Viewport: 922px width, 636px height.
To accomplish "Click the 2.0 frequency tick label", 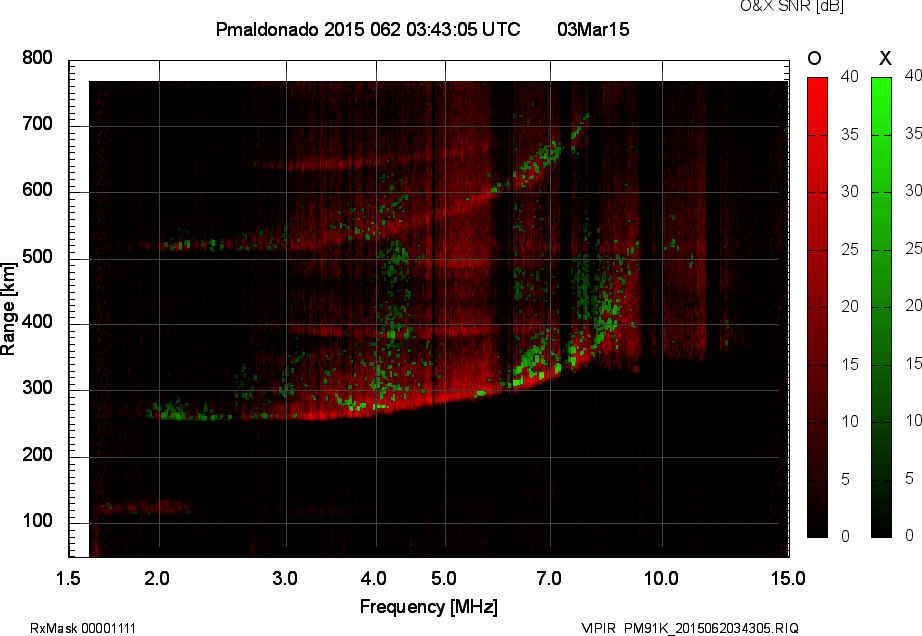I will (x=157, y=578).
